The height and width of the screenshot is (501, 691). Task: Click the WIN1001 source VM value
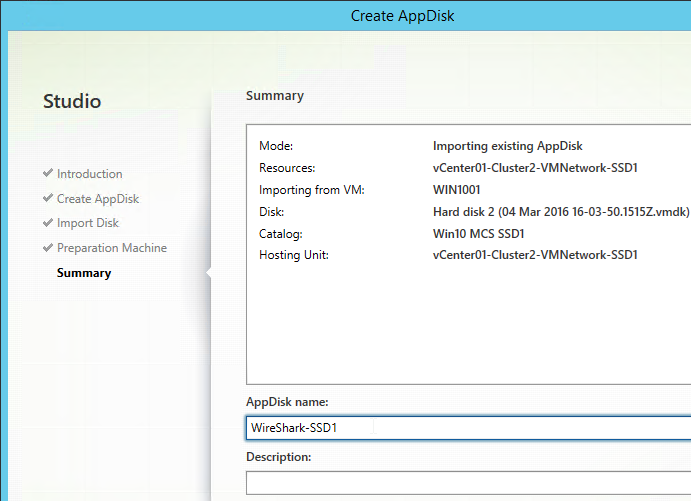(x=457, y=190)
